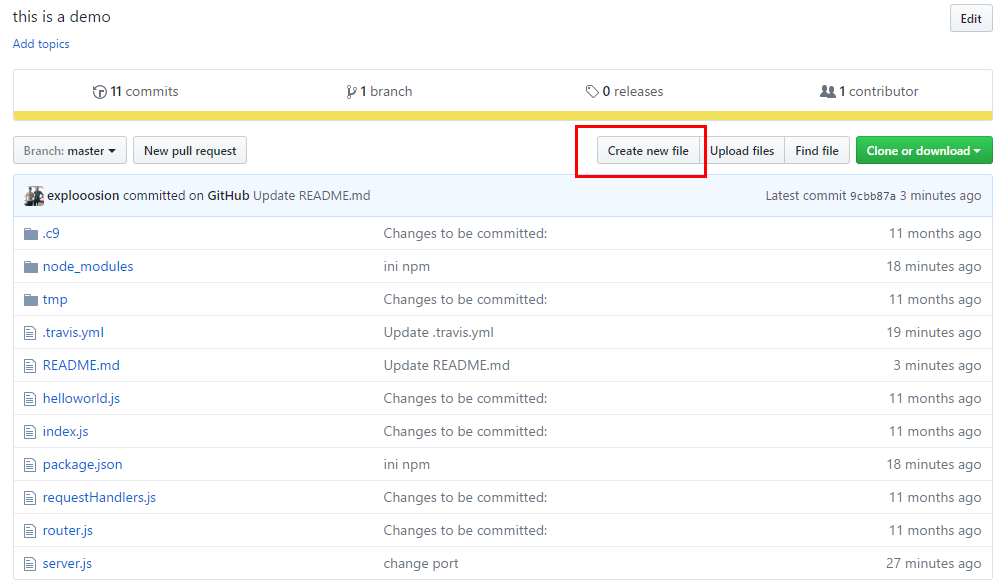Click '27 minutes ago' in server.js row
The width and height of the screenshot is (1000, 583).
point(933,564)
